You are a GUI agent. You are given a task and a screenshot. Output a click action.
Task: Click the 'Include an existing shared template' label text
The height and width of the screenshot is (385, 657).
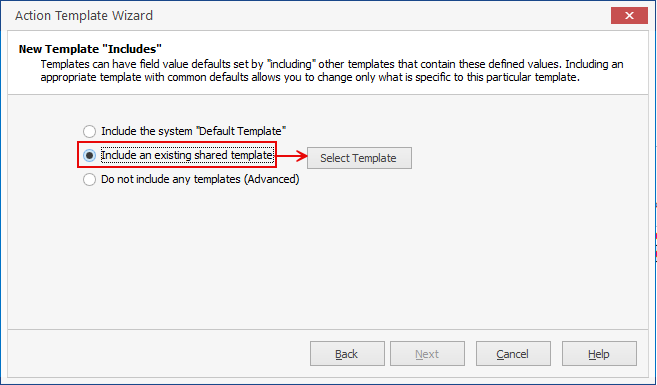(x=187, y=155)
